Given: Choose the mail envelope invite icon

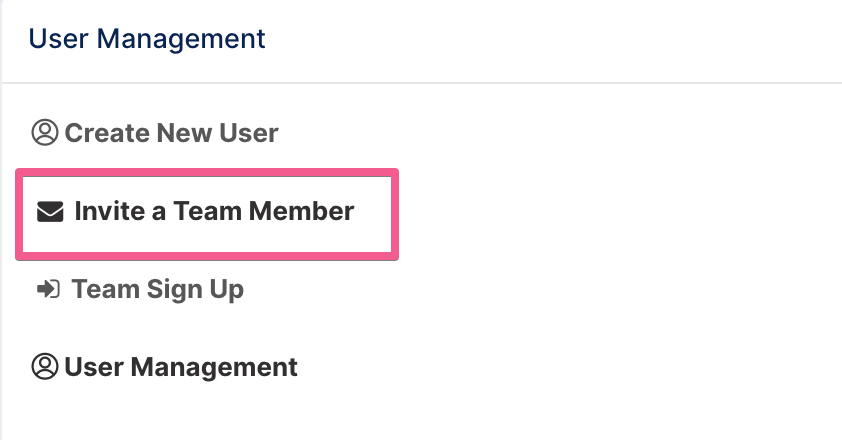Looking at the screenshot, I should click(50, 212).
